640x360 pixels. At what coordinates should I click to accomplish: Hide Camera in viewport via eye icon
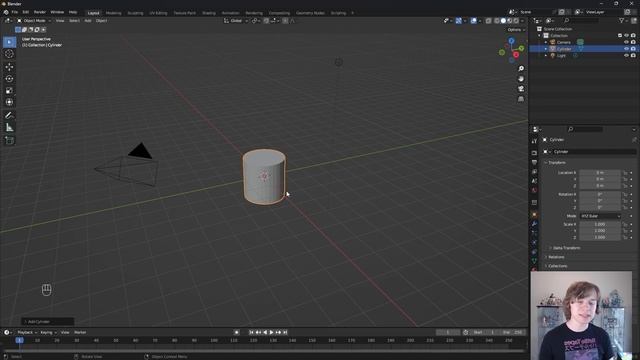pyautogui.click(x=627, y=42)
